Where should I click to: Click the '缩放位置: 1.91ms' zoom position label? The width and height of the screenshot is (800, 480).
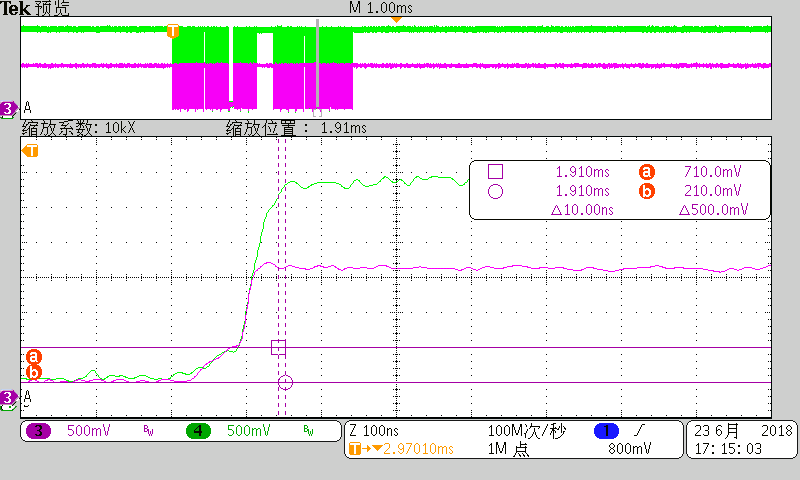pyautogui.click(x=296, y=128)
